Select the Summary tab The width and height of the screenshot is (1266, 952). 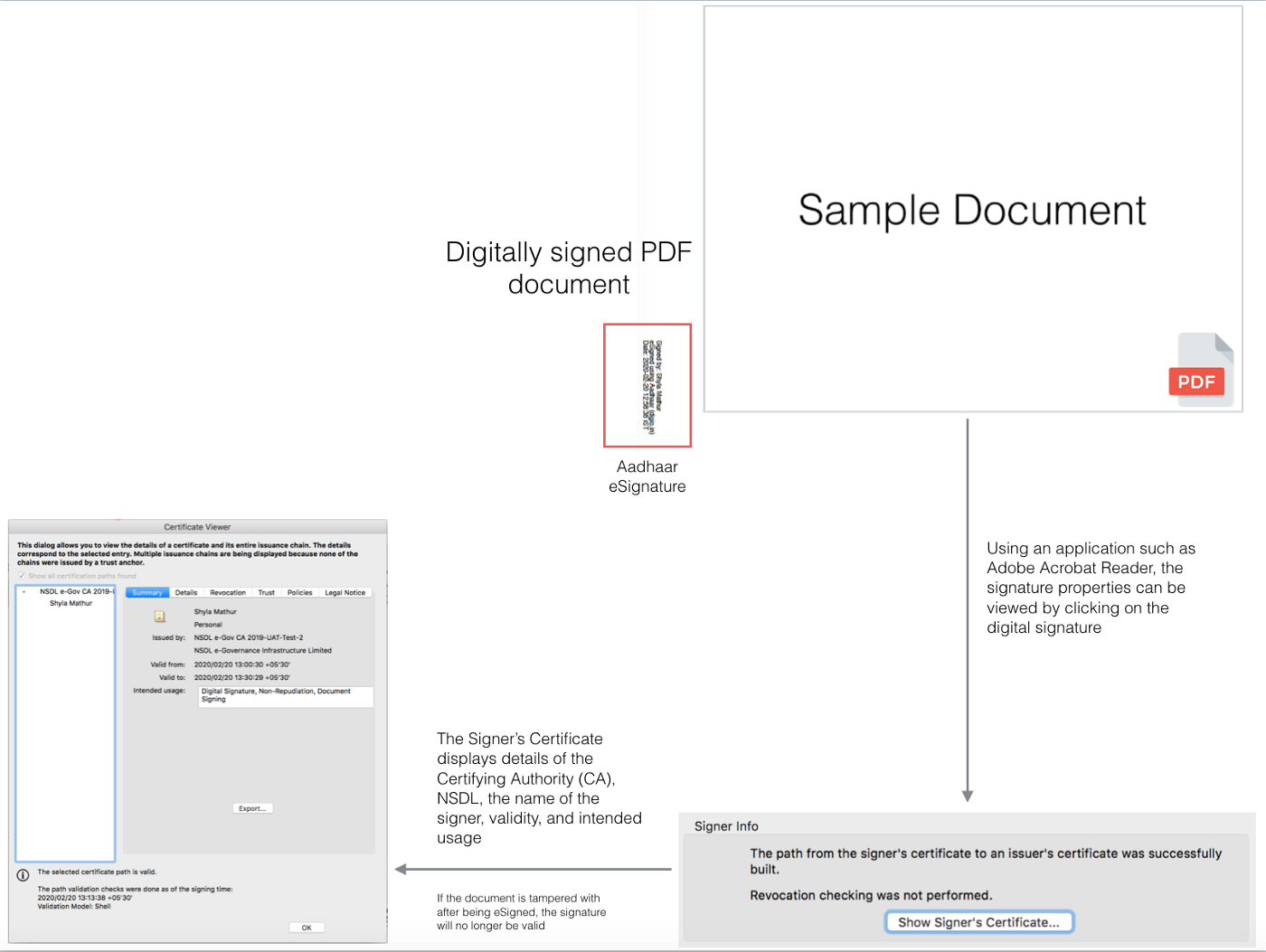tap(146, 592)
